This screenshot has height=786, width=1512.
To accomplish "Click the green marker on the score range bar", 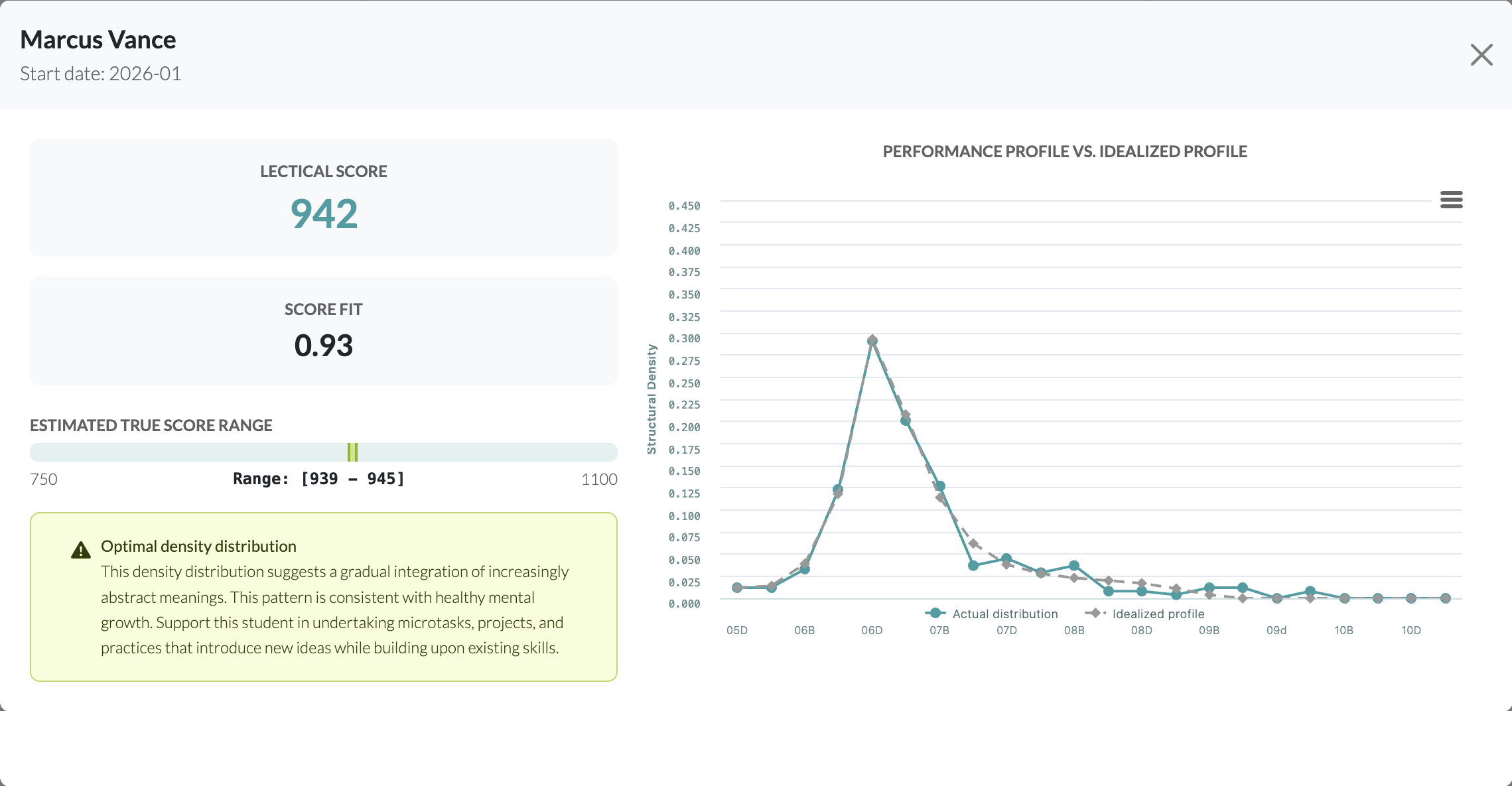I will point(352,452).
